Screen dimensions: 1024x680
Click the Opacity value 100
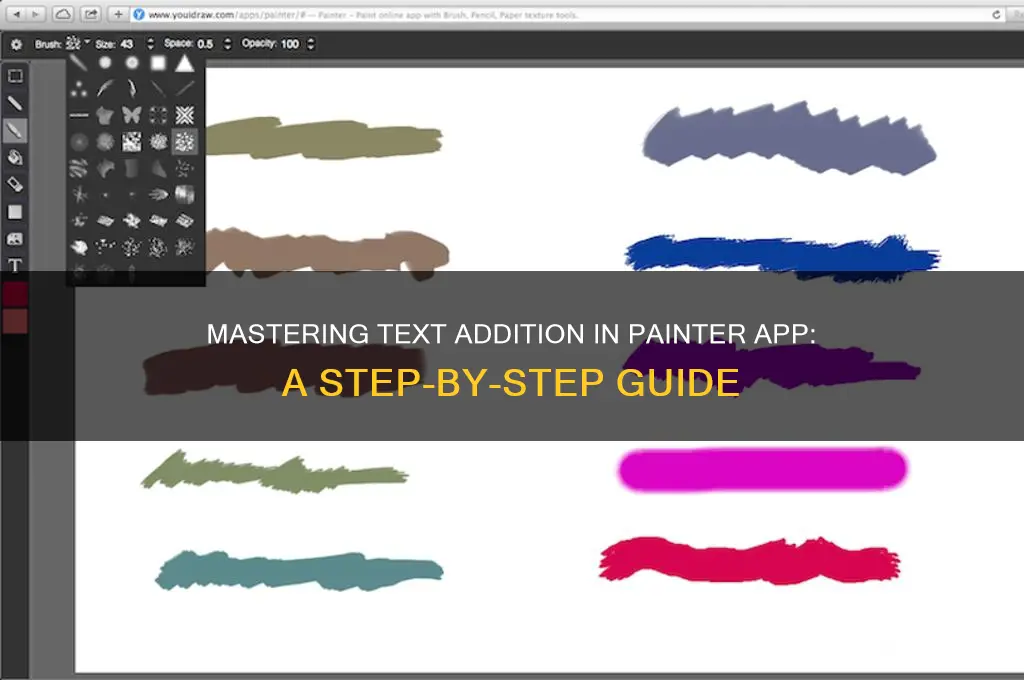[x=290, y=44]
